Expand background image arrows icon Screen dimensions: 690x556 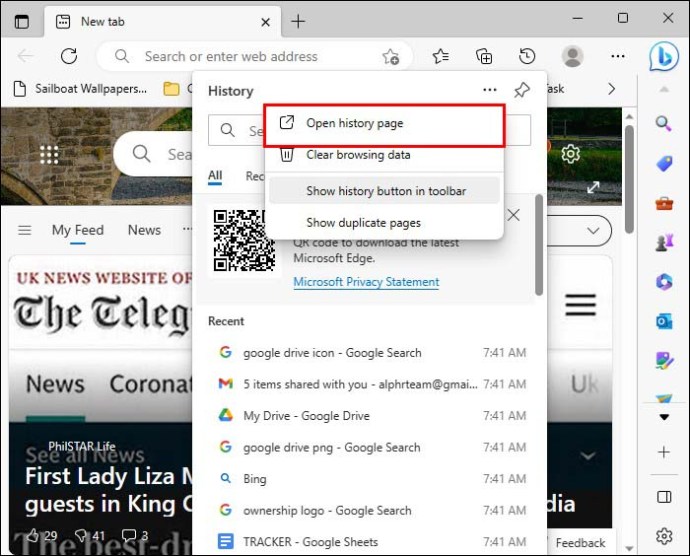(x=593, y=188)
